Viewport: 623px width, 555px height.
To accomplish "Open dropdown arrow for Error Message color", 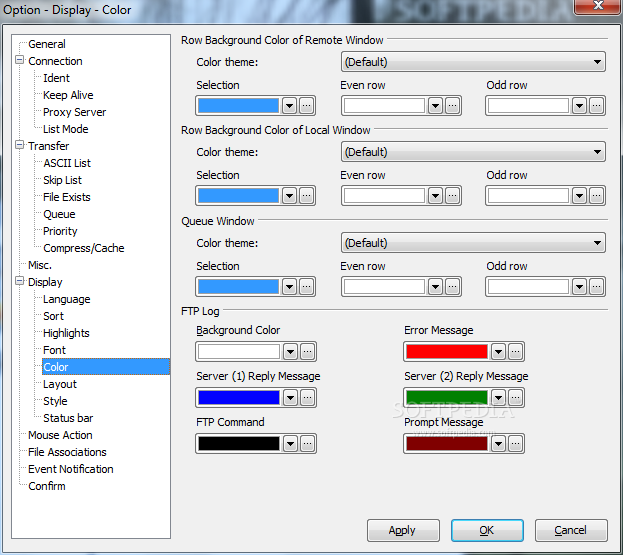I will tap(499, 352).
